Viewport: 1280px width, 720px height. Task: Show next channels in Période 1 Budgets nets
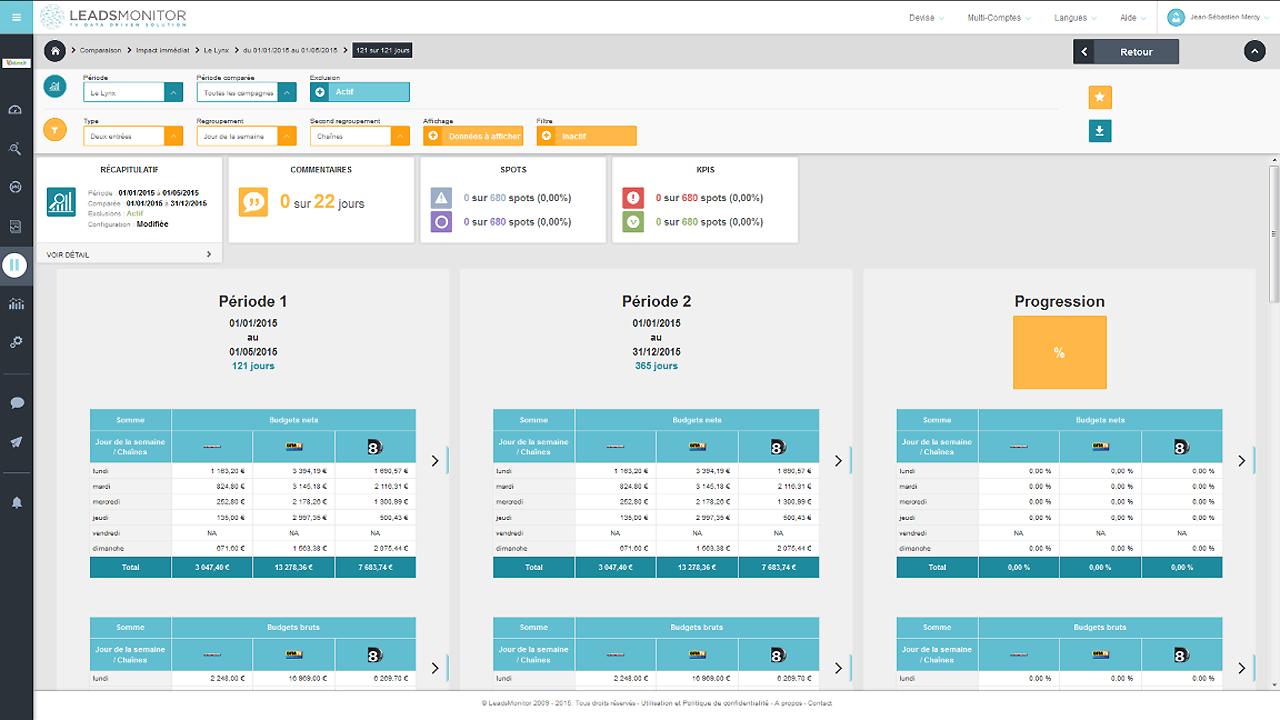pos(435,461)
